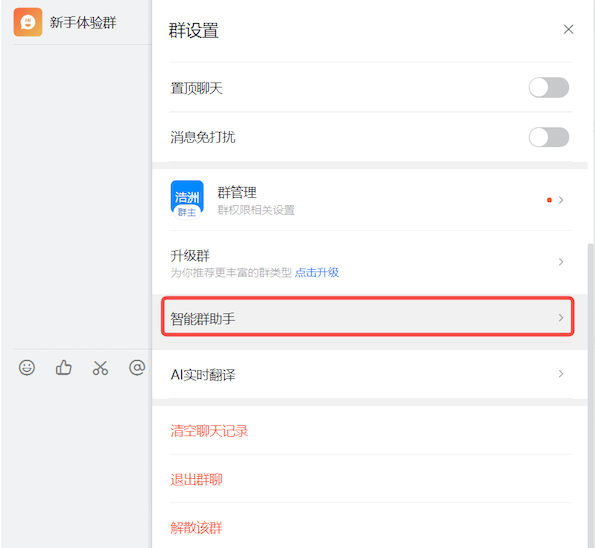This screenshot has height=548, width=595.
Task: Click the emoji smiley icon
Action: [27, 367]
